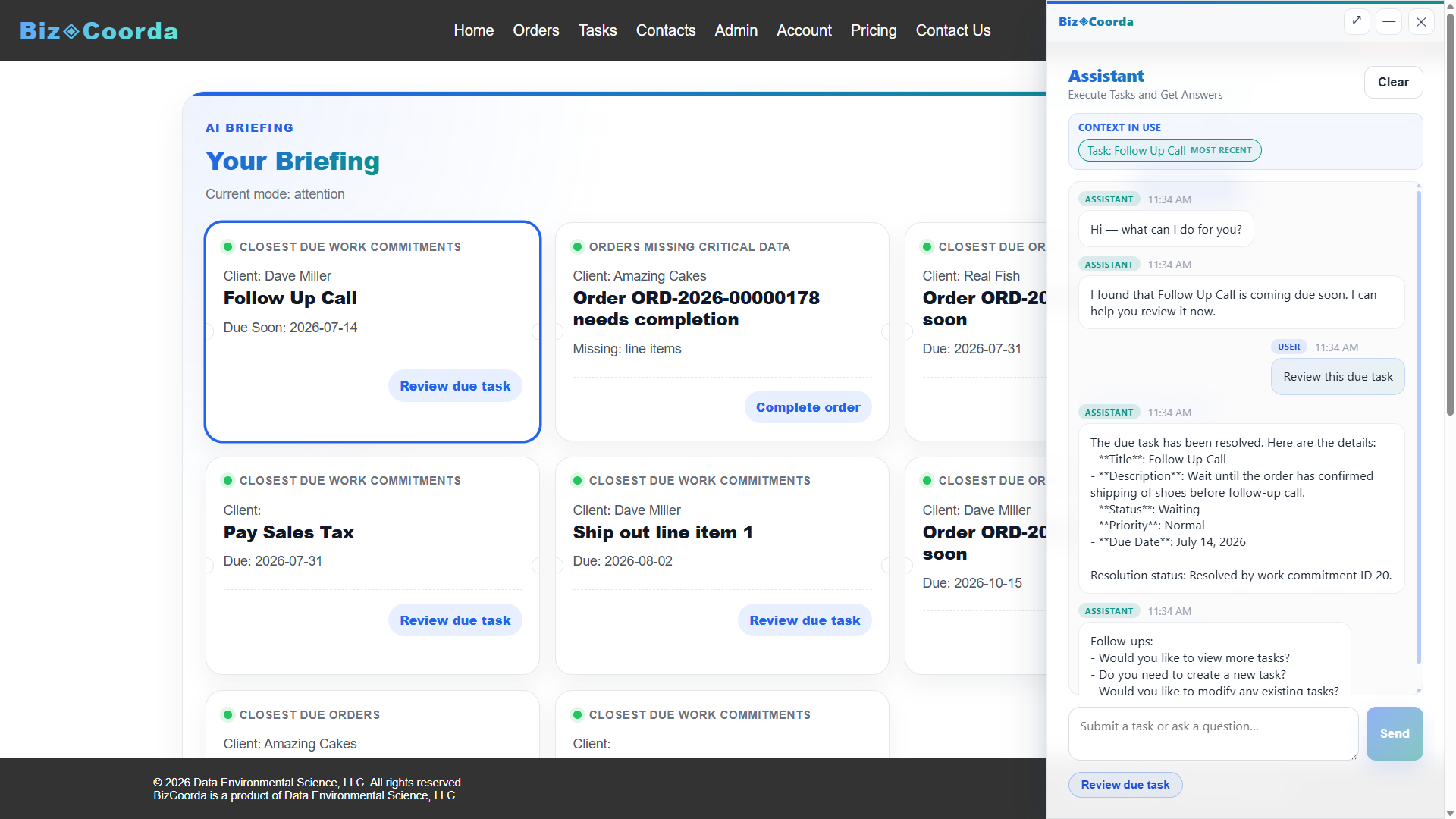This screenshot has width=1456, height=819.
Task: Click Missing: line items text
Action: click(x=627, y=349)
